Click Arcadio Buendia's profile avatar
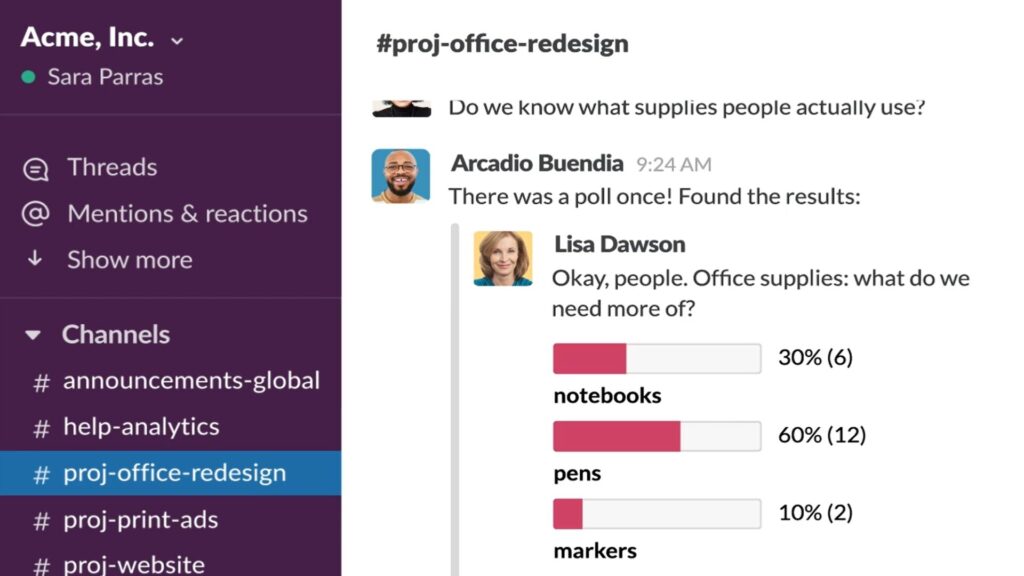The height and width of the screenshot is (576, 1024). click(400, 176)
